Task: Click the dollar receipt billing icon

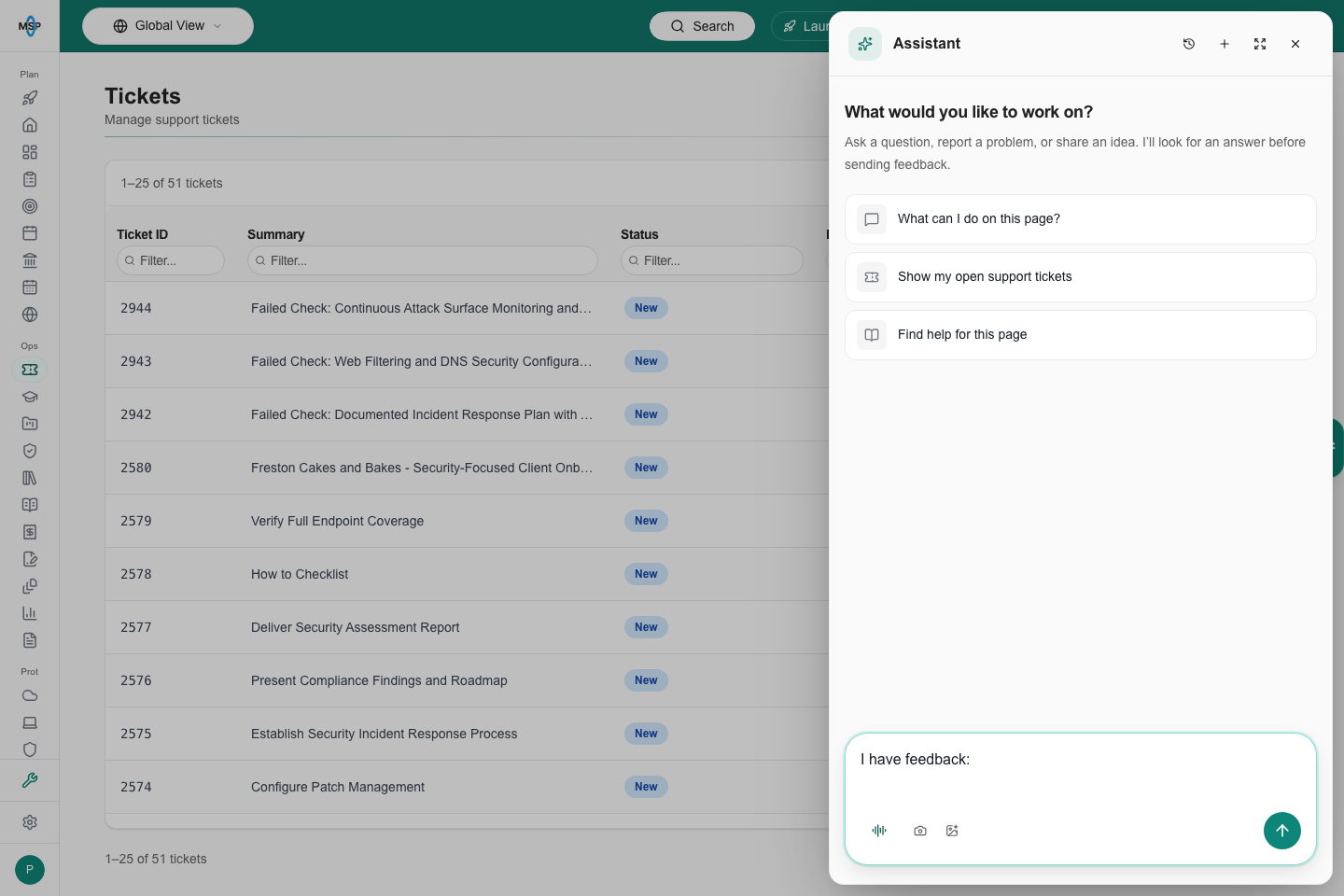Action: point(30,532)
